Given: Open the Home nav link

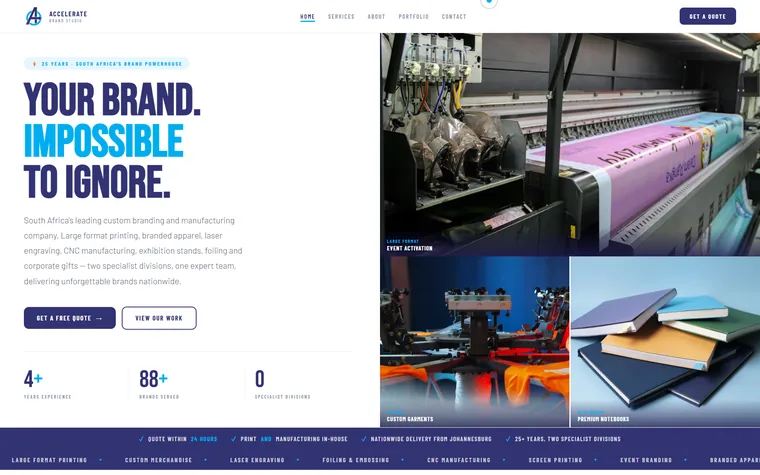Looking at the screenshot, I should [307, 16].
